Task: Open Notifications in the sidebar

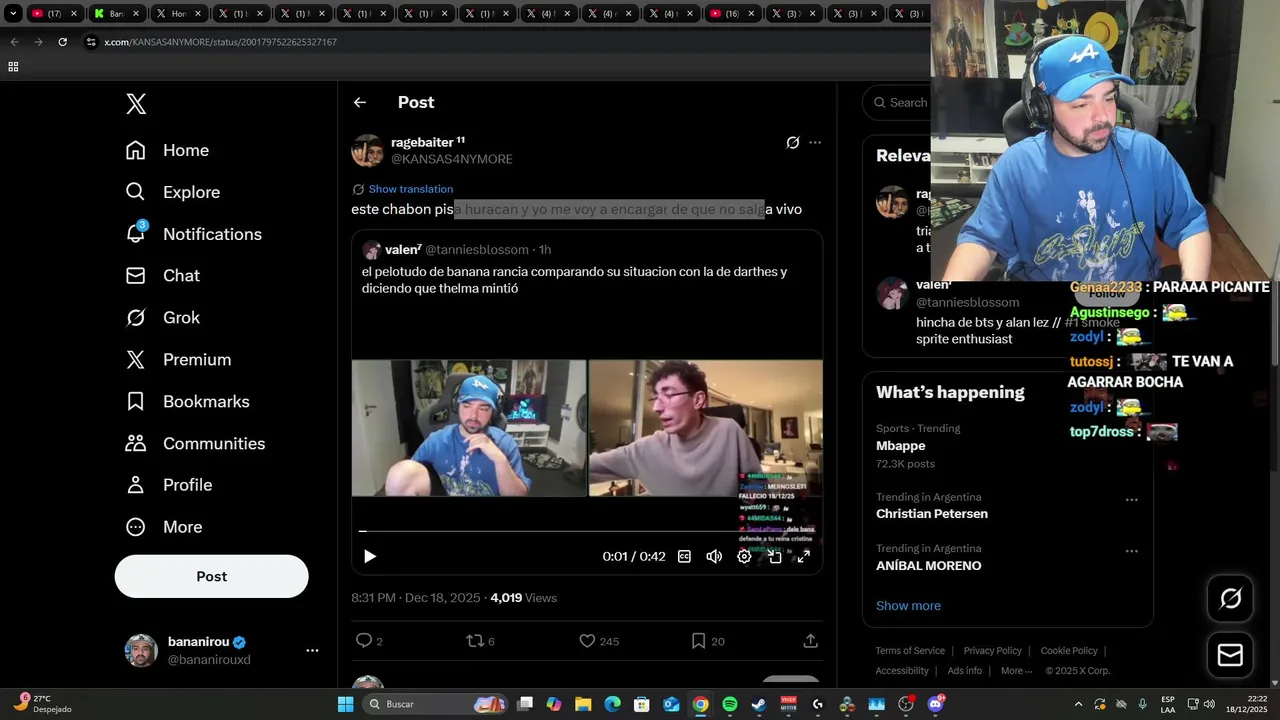Action: pyautogui.click(x=193, y=234)
